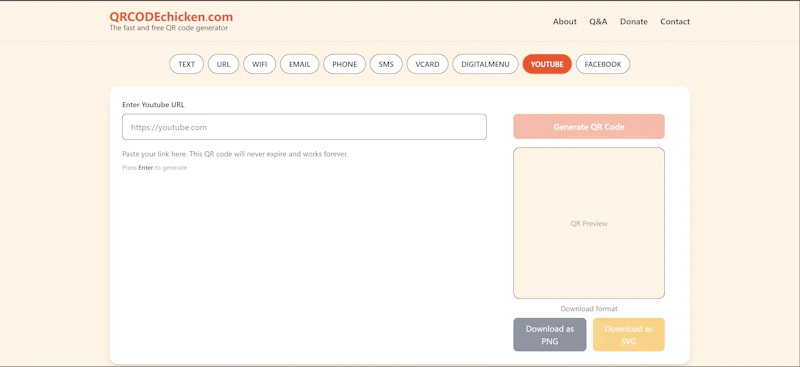The image size is (800, 367).
Task: Open the Donate link
Action: click(x=634, y=21)
